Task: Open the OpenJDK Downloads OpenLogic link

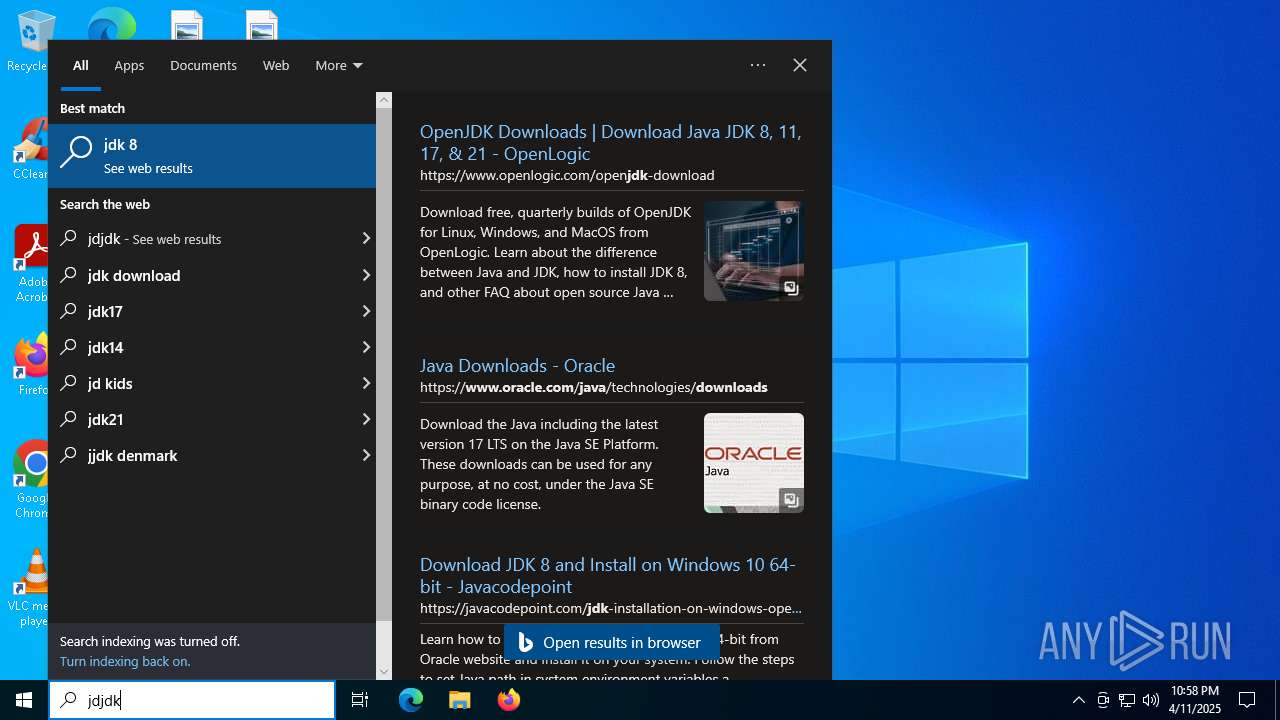Action: tap(610, 142)
